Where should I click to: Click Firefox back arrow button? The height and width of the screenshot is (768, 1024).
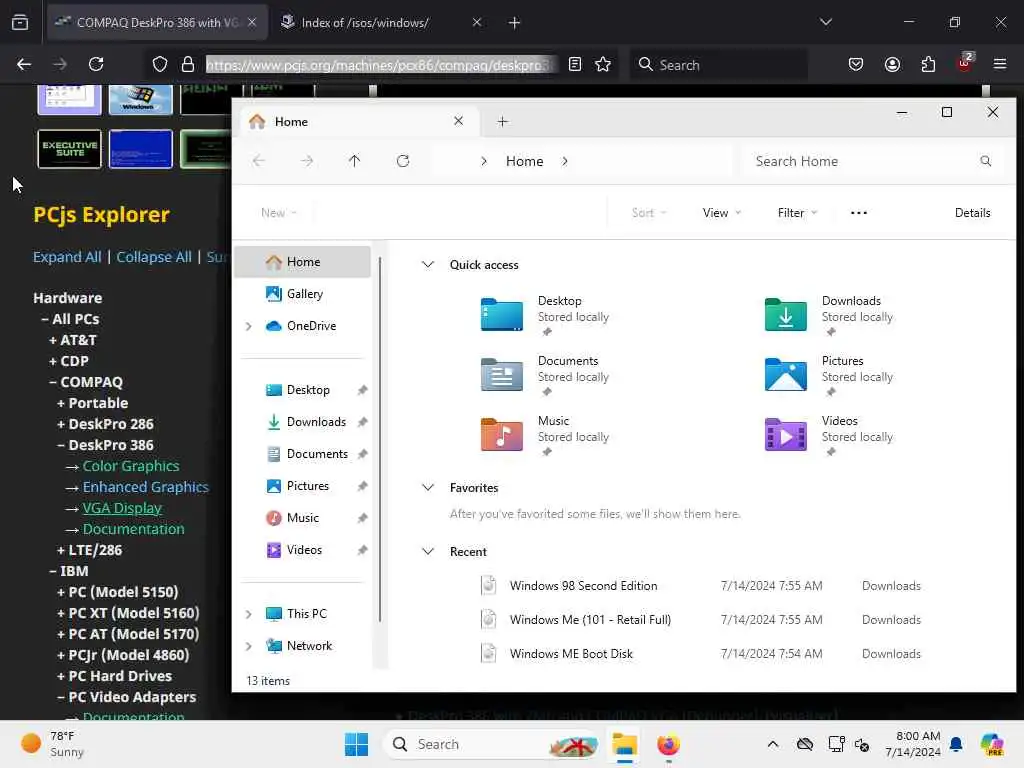tap(24, 64)
